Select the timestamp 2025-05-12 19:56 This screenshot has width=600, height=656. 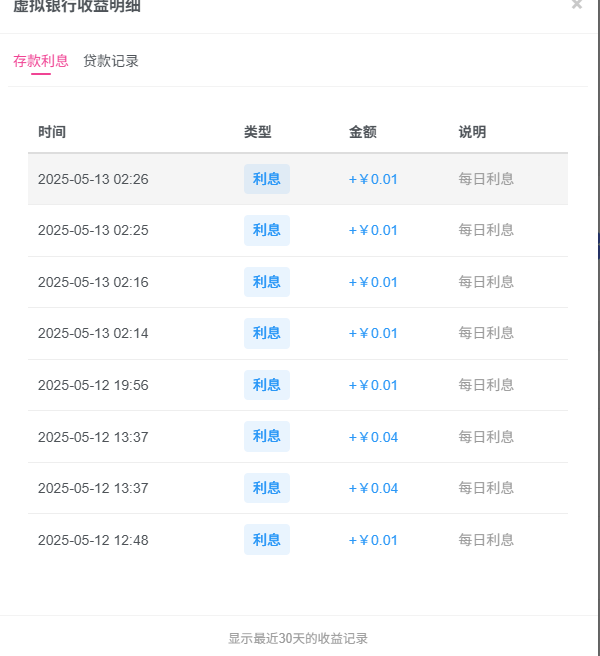point(93,385)
